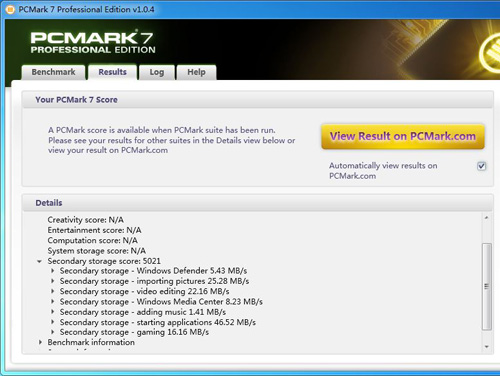Select the 'System storage score: N/A' row
500x376 pixels.
point(96,251)
